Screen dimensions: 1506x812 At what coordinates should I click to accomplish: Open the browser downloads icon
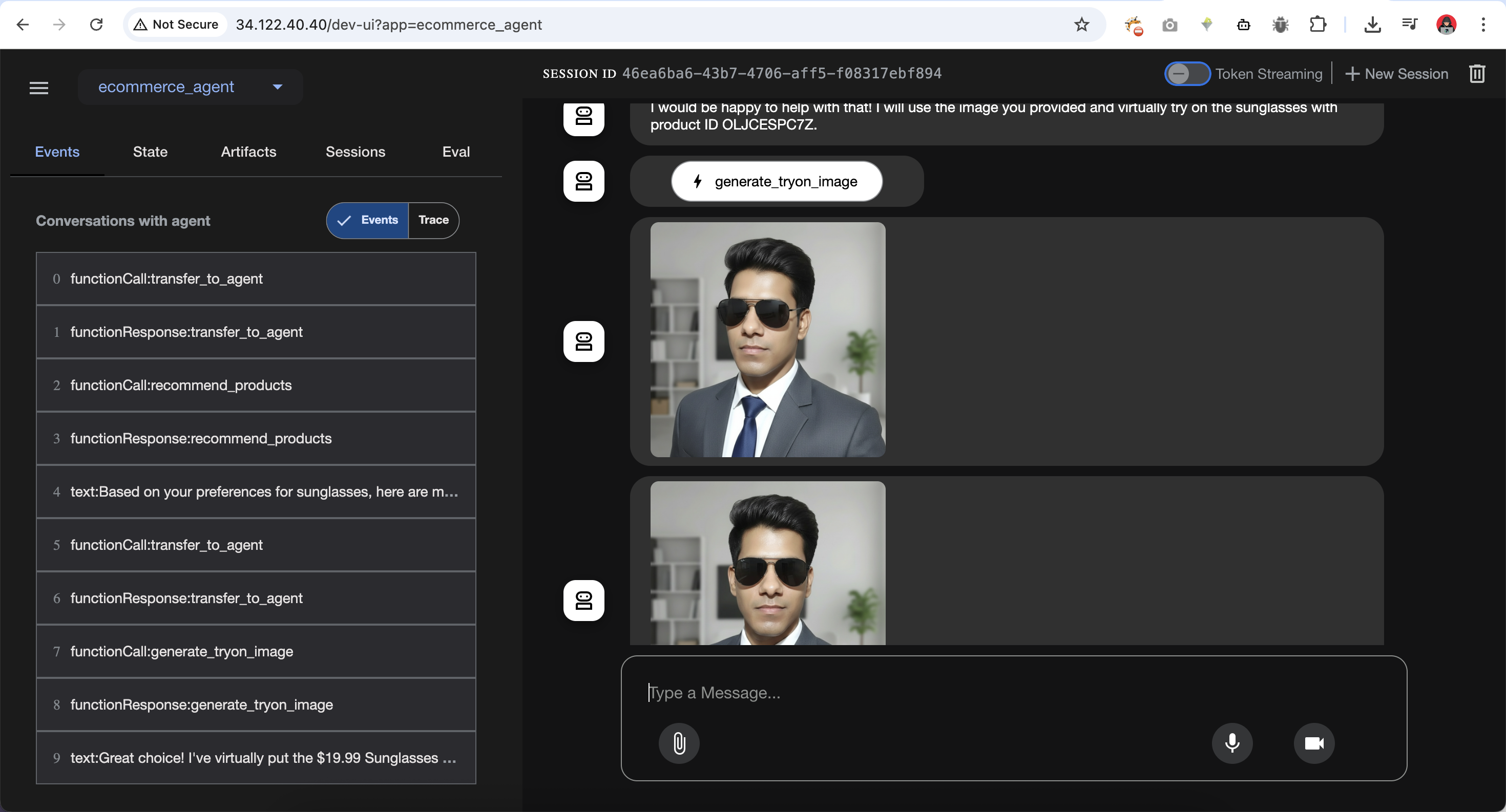(1372, 25)
